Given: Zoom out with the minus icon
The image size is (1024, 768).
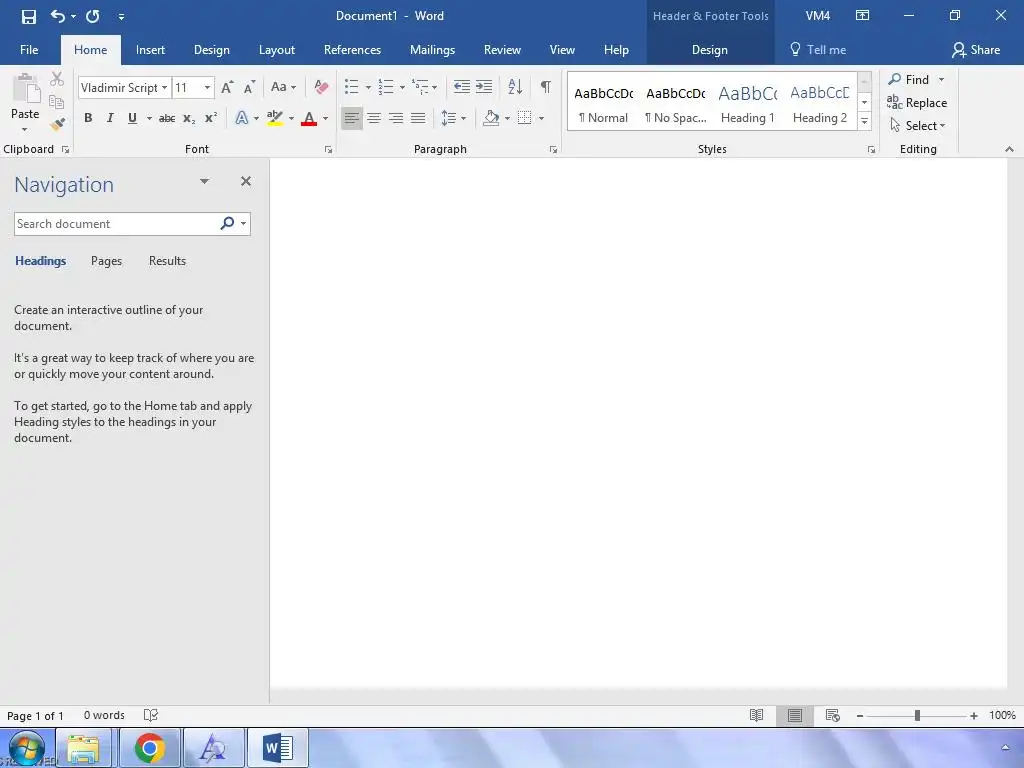Looking at the screenshot, I should coord(860,716).
